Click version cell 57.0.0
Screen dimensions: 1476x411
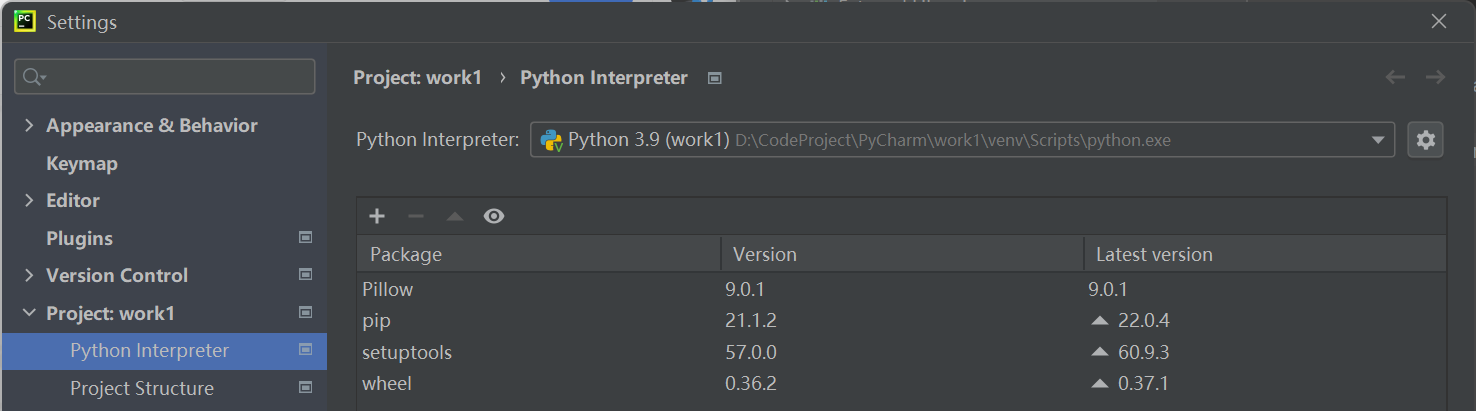751,352
